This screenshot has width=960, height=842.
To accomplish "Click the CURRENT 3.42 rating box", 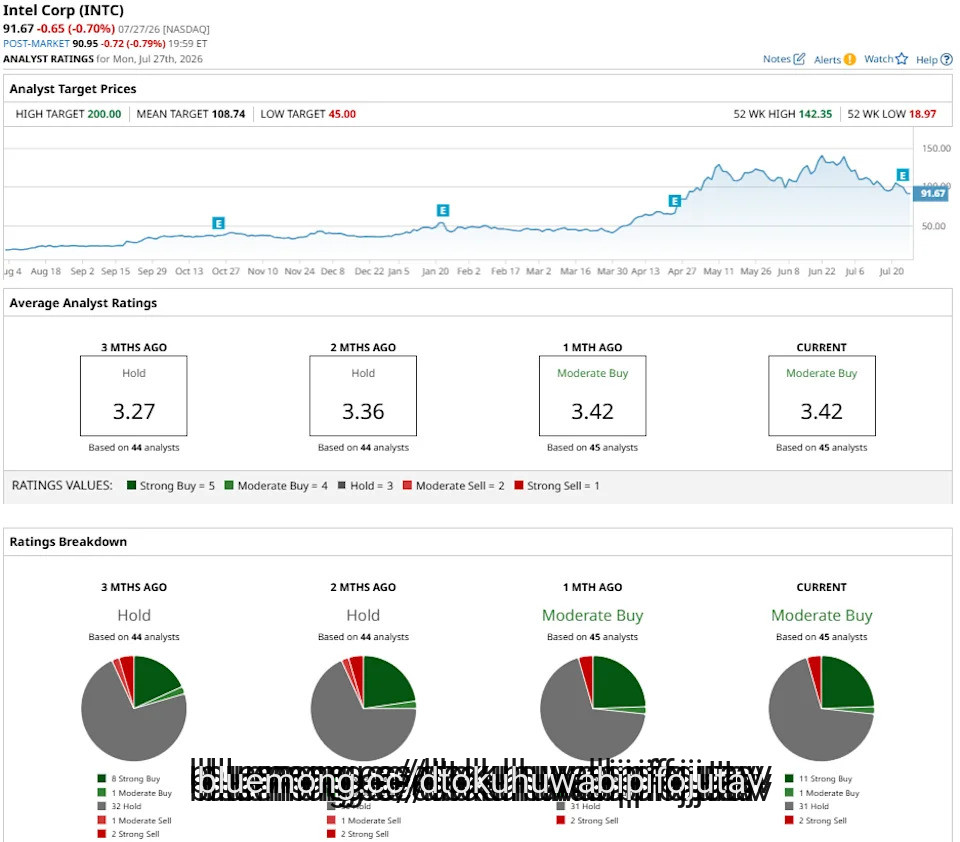I will 822,396.
